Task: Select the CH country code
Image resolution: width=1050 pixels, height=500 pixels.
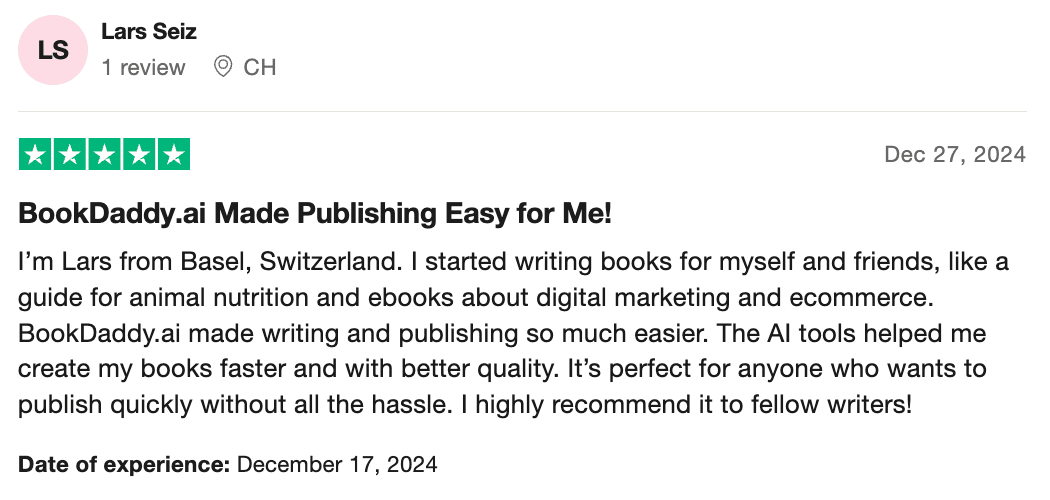Action: tap(260, 67)
